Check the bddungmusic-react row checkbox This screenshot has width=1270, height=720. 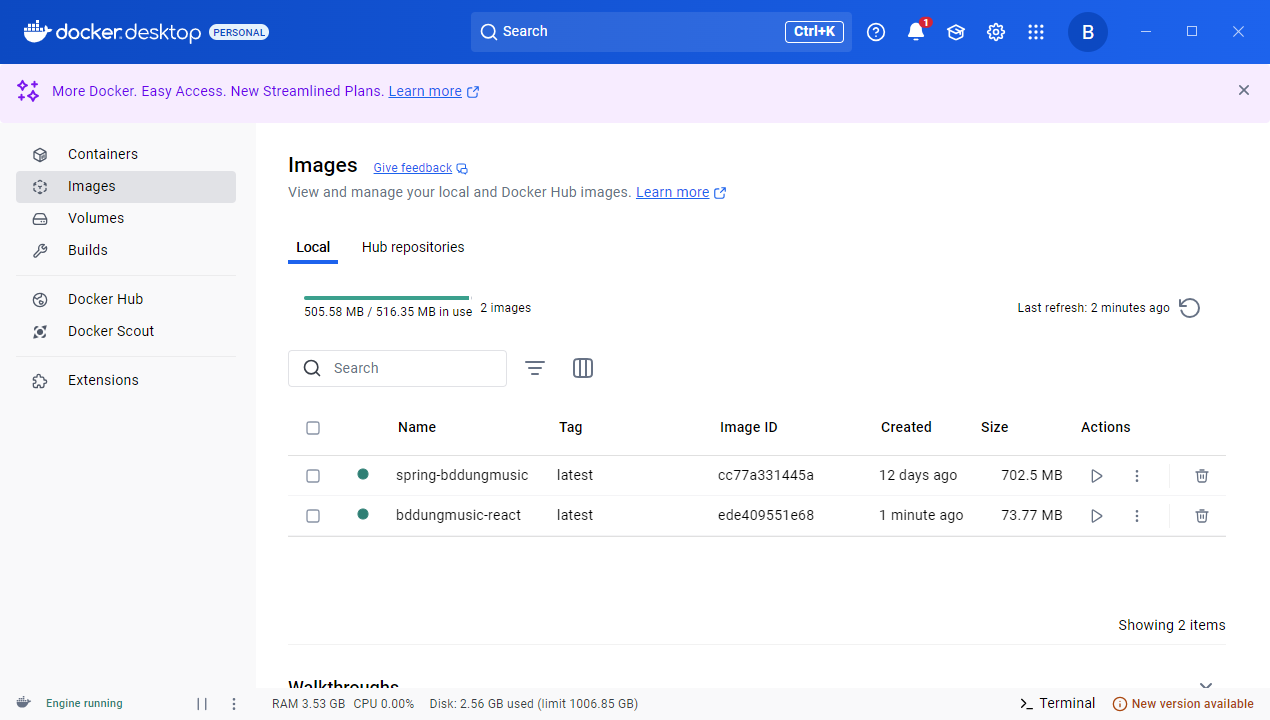point(313,516)
